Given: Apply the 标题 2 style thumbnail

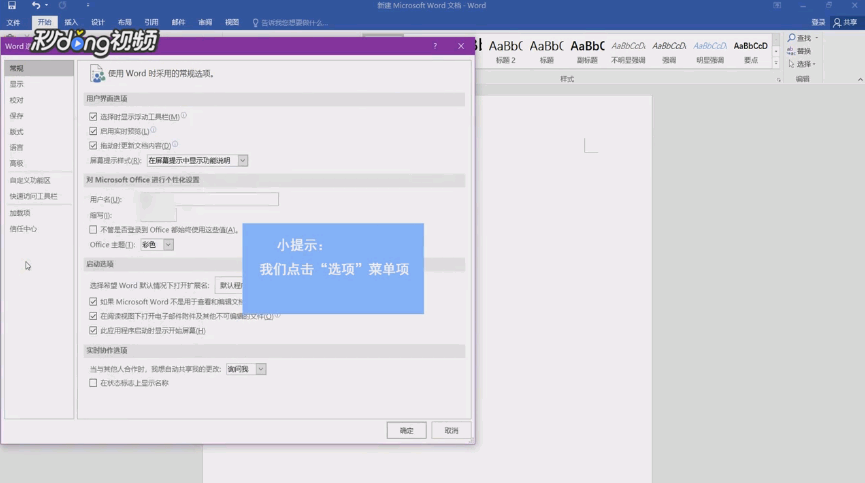Looking at the screenshot, I should [505, 52].
